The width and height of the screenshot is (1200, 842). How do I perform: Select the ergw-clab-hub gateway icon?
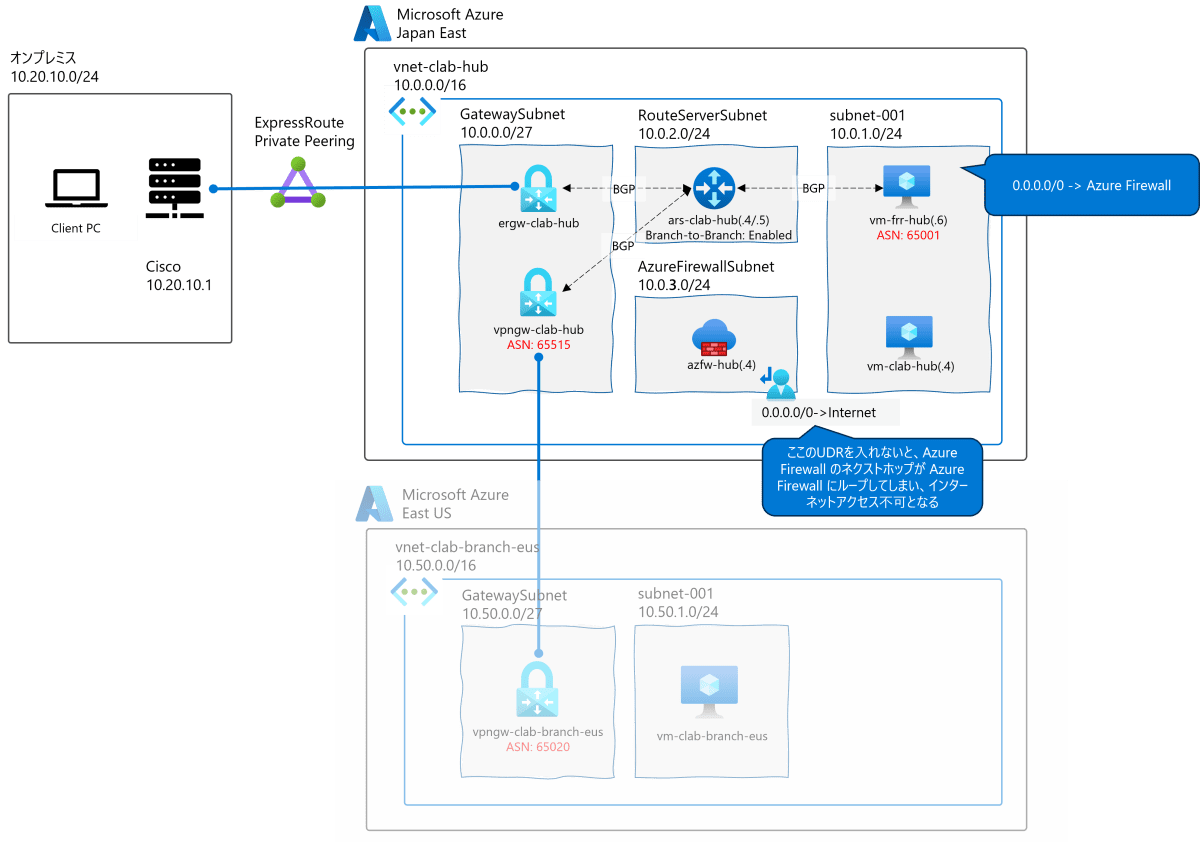click(537, 188)
